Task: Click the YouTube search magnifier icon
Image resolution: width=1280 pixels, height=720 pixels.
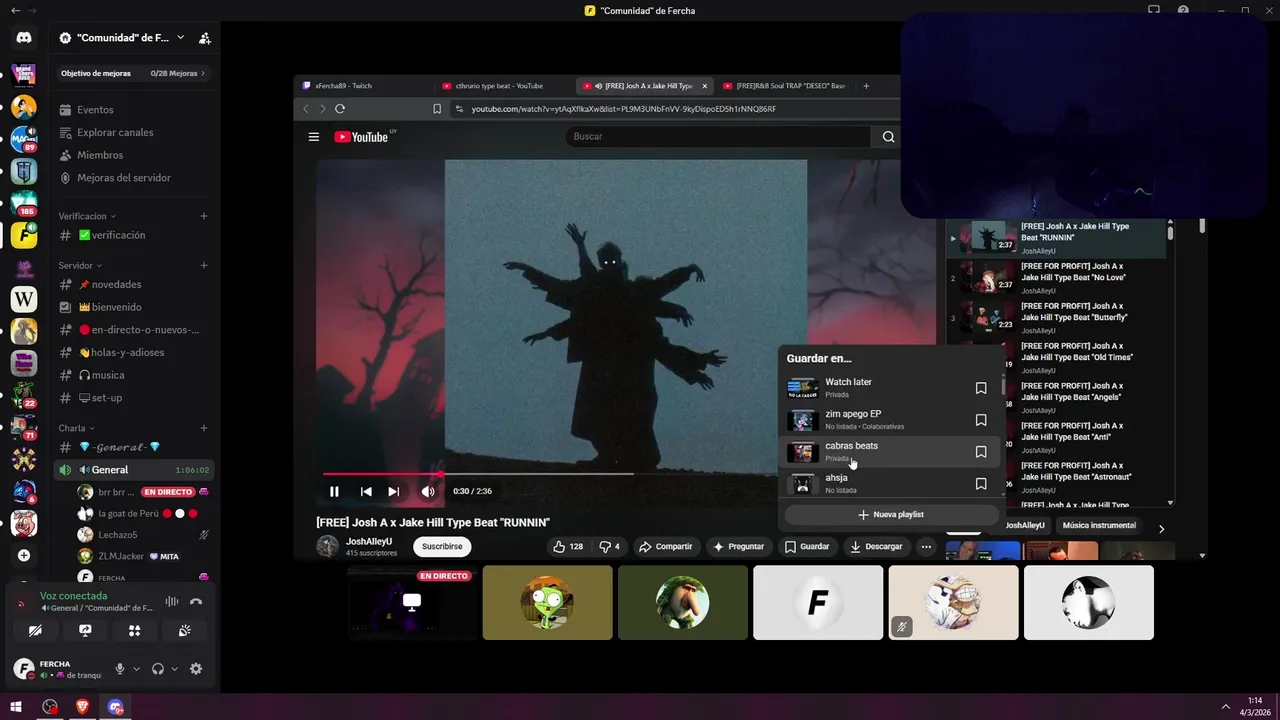Action: pos(888,137)
